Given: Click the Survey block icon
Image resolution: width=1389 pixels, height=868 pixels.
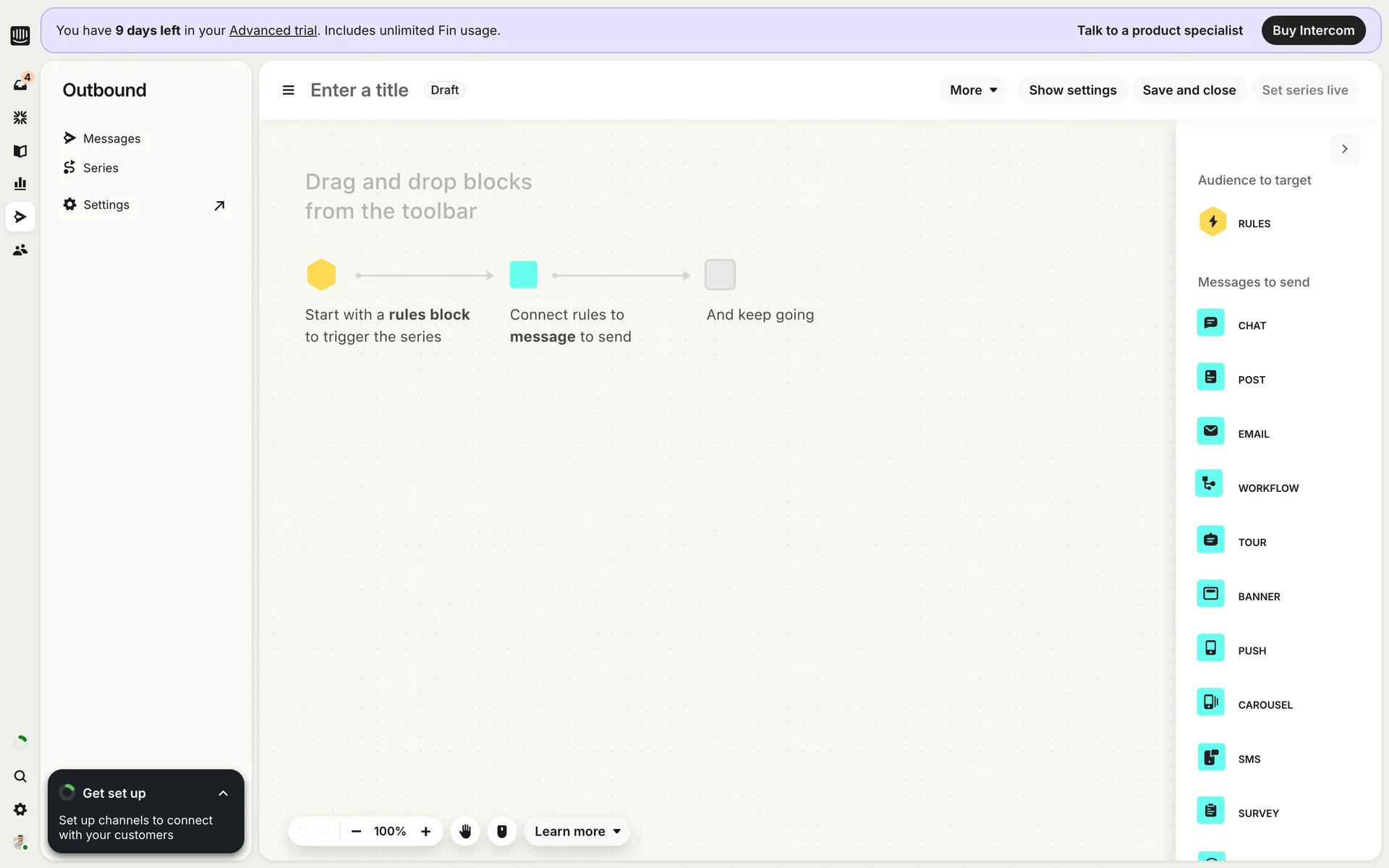Looking at the screenshot, I should [x=1210, y=811].
